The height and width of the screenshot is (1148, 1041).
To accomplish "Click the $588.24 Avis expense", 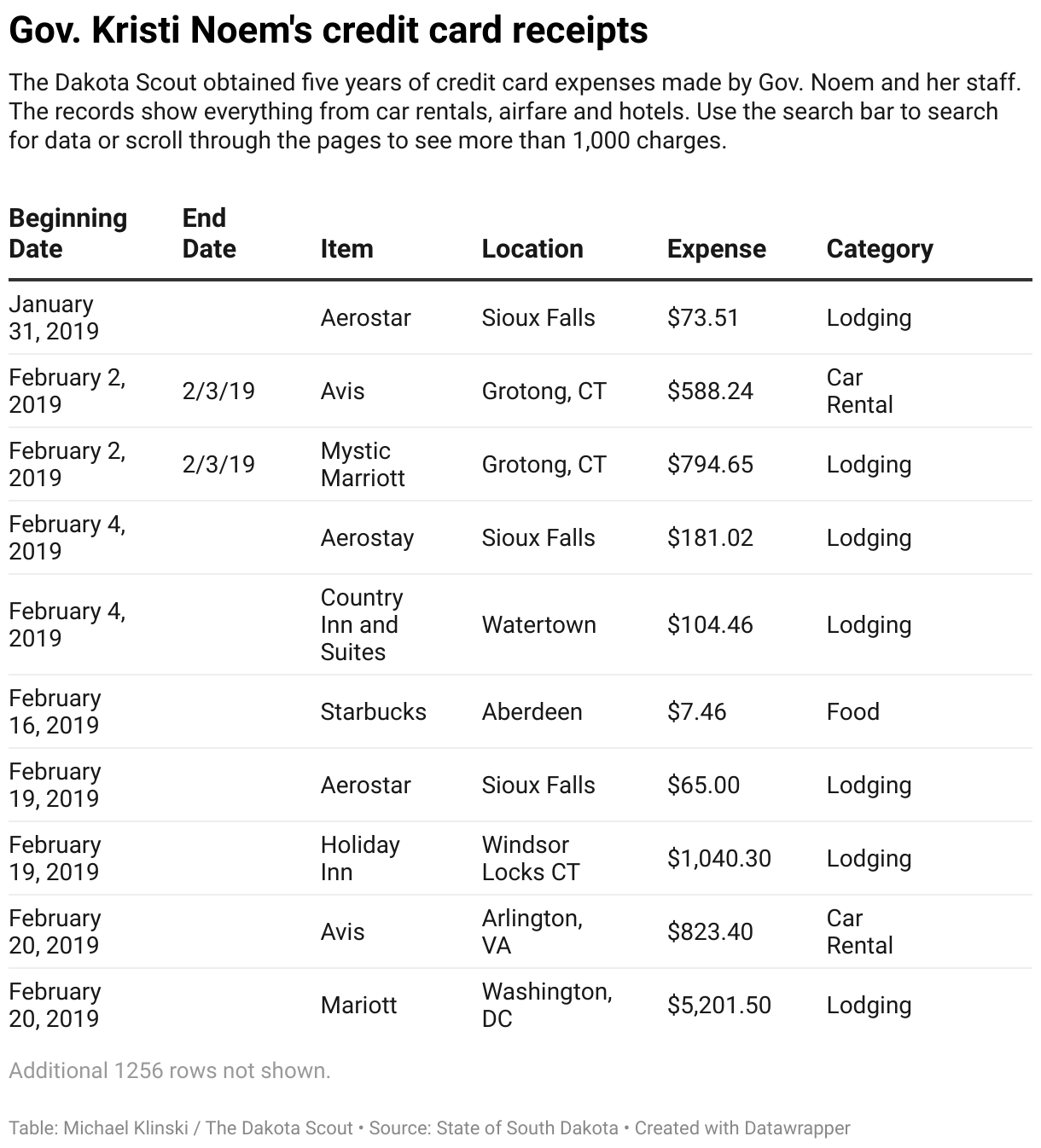I will (710, 391).
